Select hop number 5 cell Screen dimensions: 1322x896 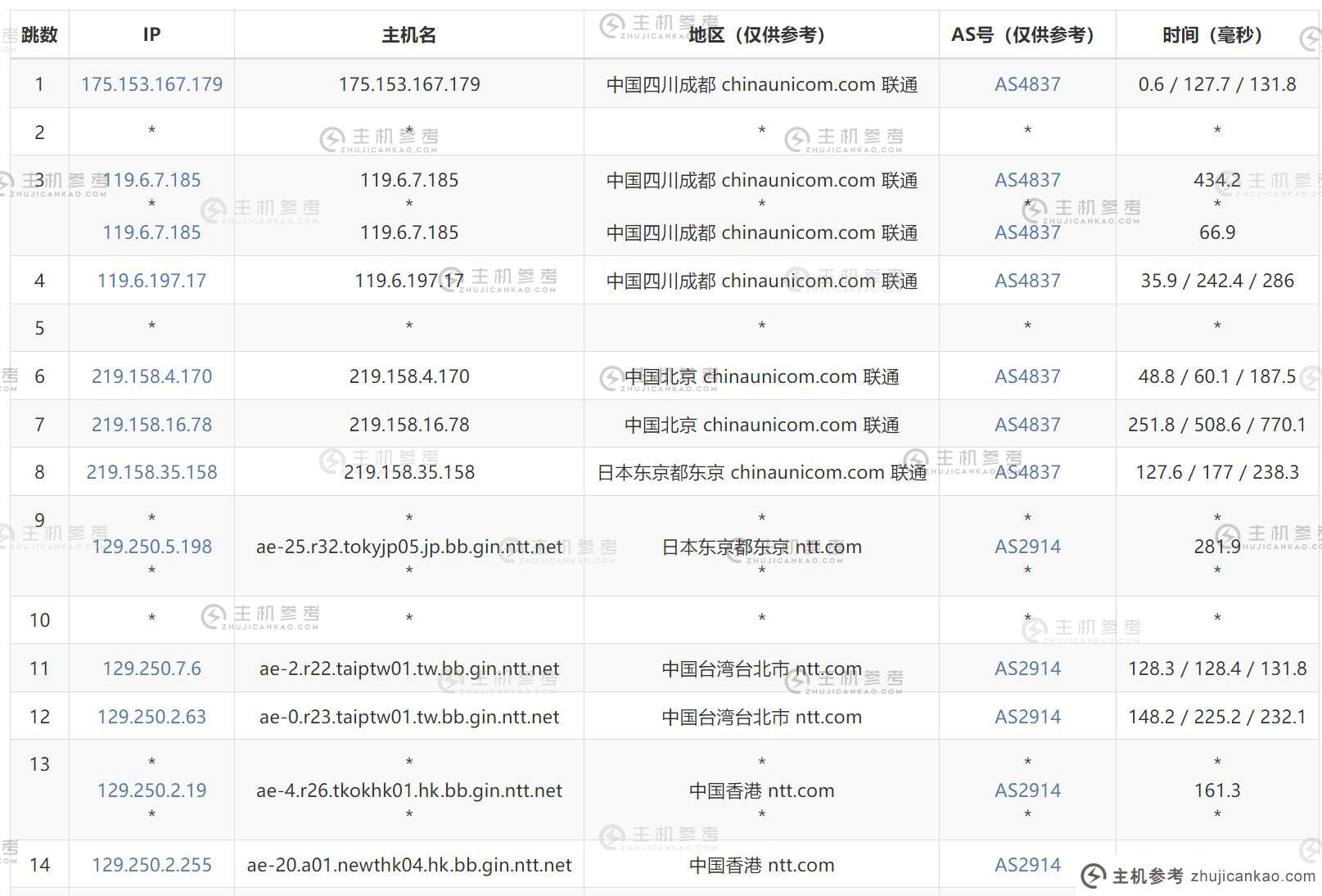point(39,328)
